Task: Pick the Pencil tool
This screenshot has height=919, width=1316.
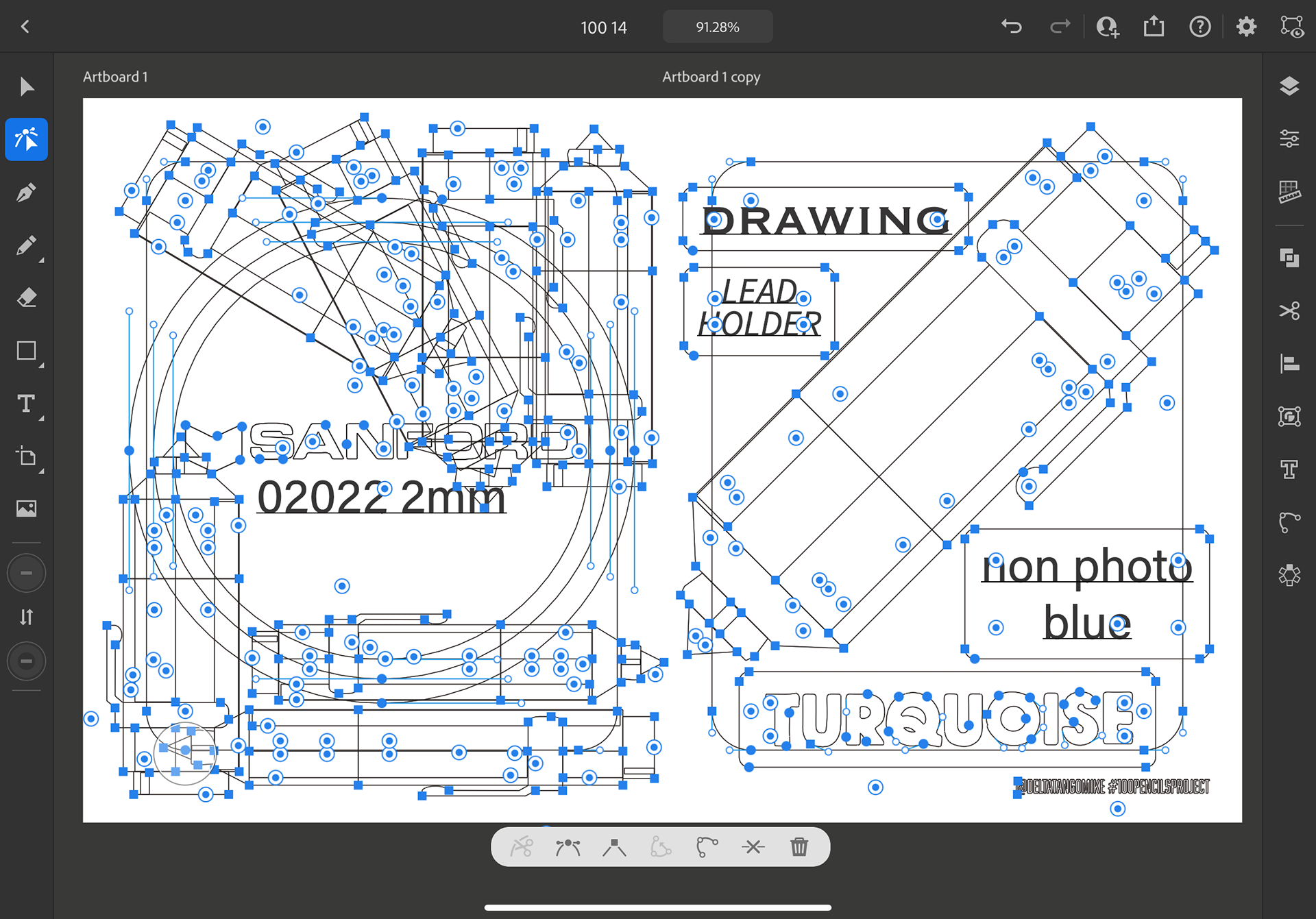Action: 27,245
